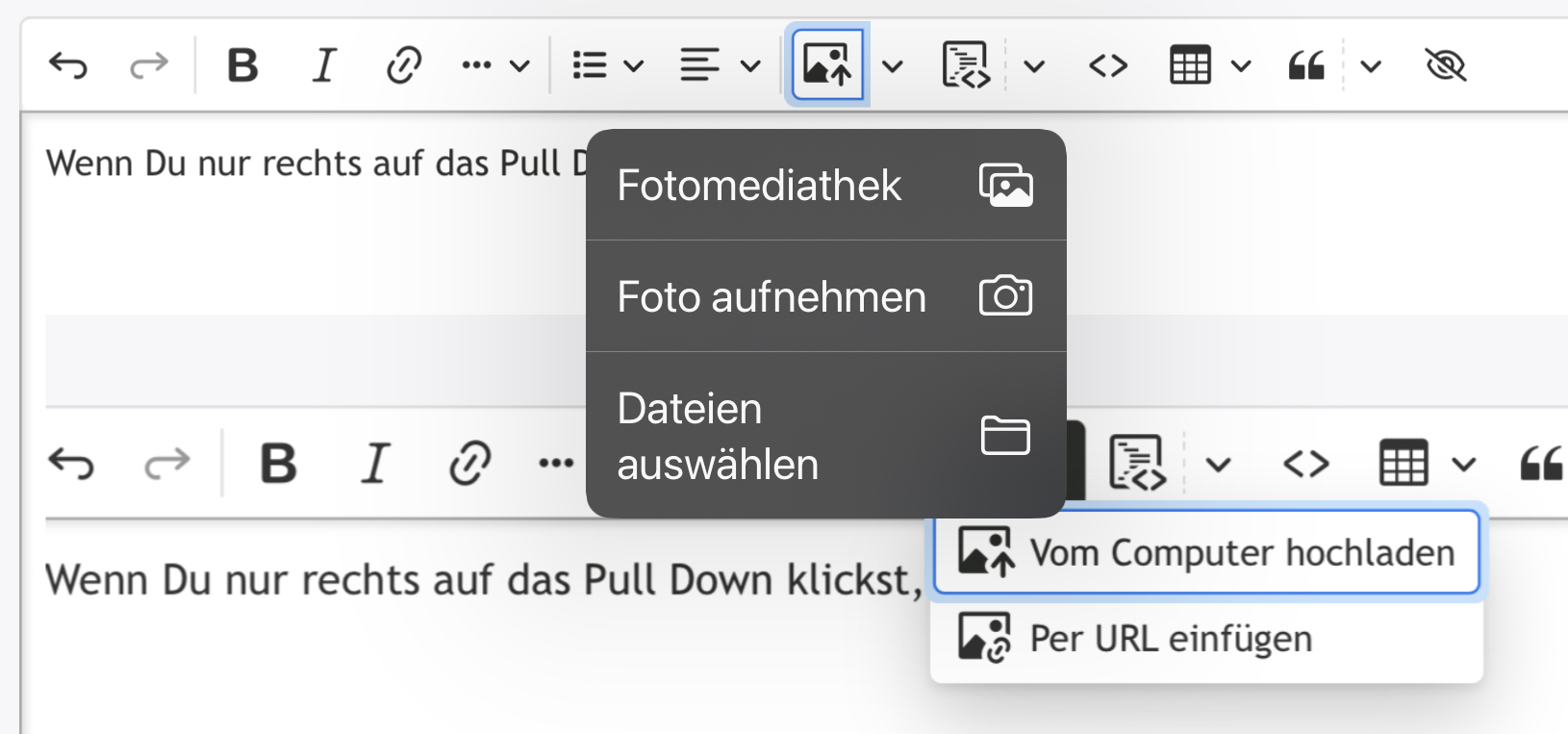1568x734 pixels.
Task: Click the inline code icon in the top toolbar
Action: coord(1108,66)
